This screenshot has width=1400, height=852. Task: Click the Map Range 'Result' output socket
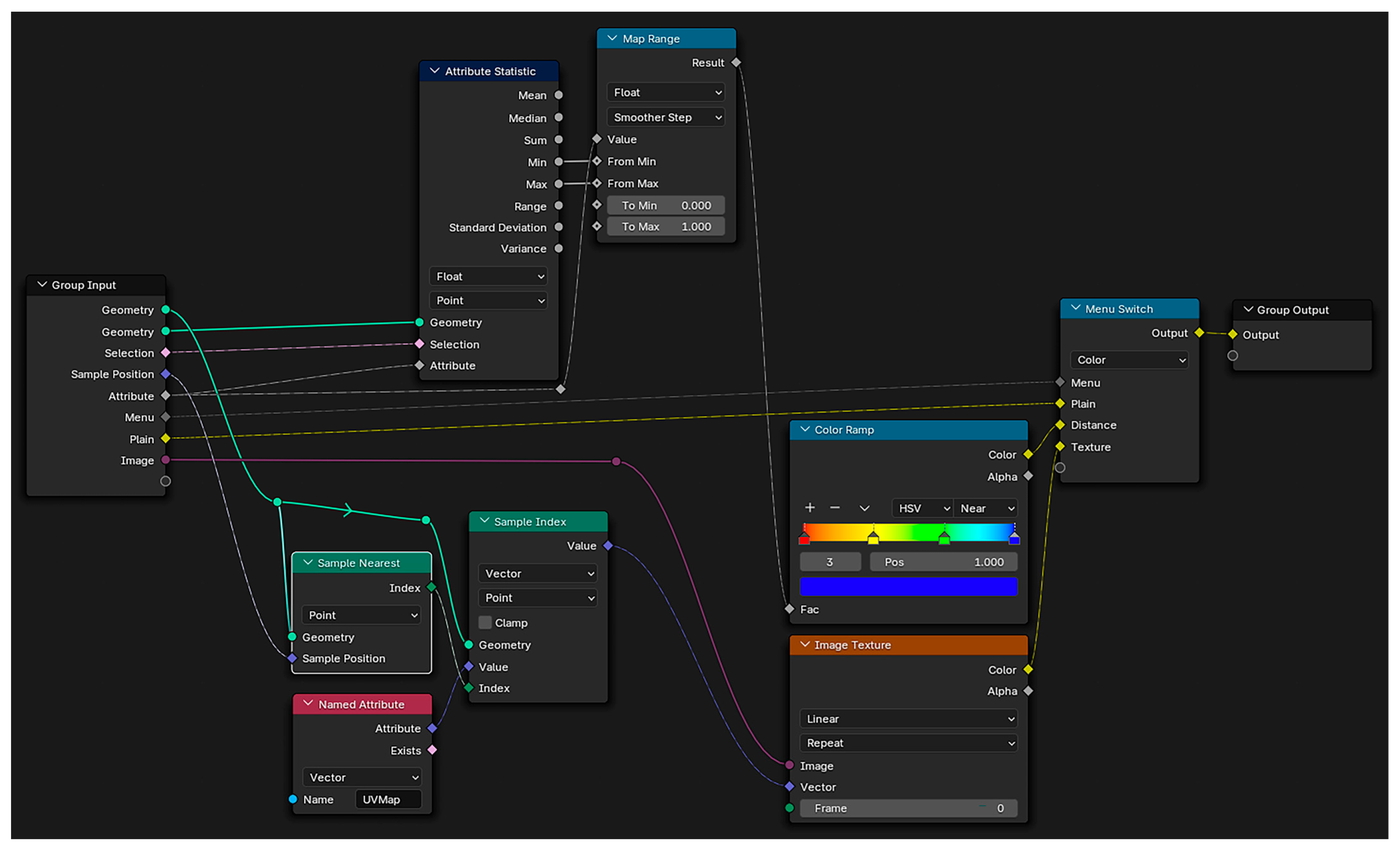point(736,63)
